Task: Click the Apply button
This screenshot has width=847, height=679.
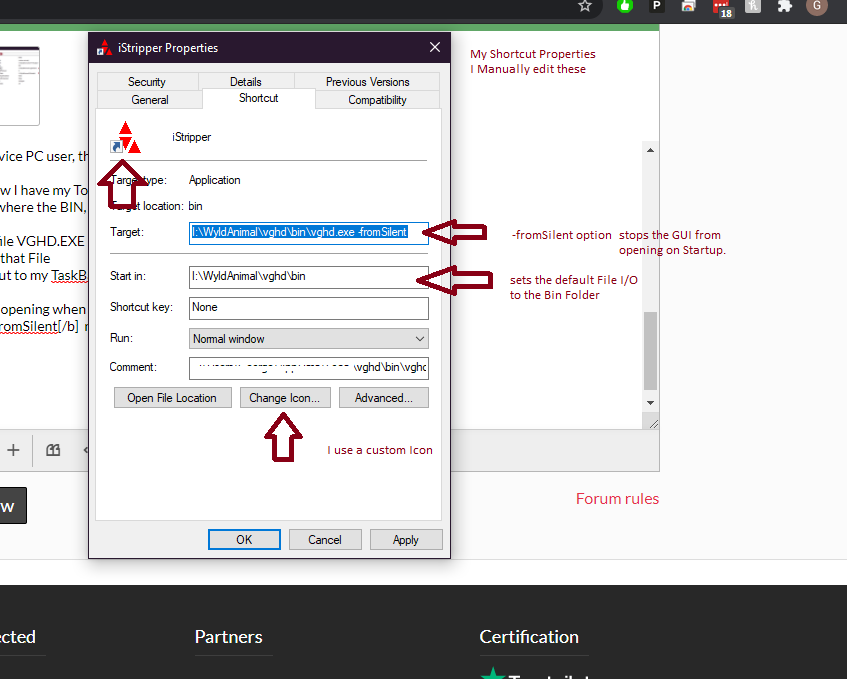Action: click(406, 540)
